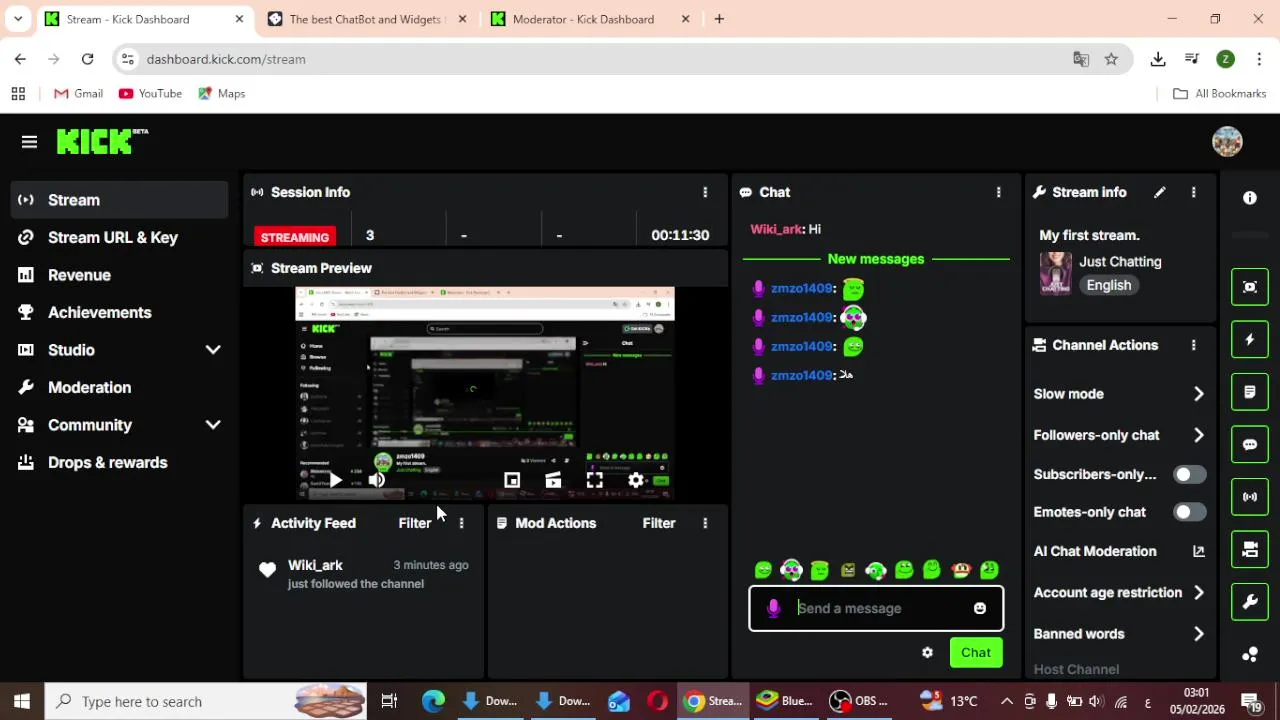Image resolution: width=1280 pixels, height=720 pixels.
Task: Go to Stream URL & Key
Action: click(x=120, y=237)
